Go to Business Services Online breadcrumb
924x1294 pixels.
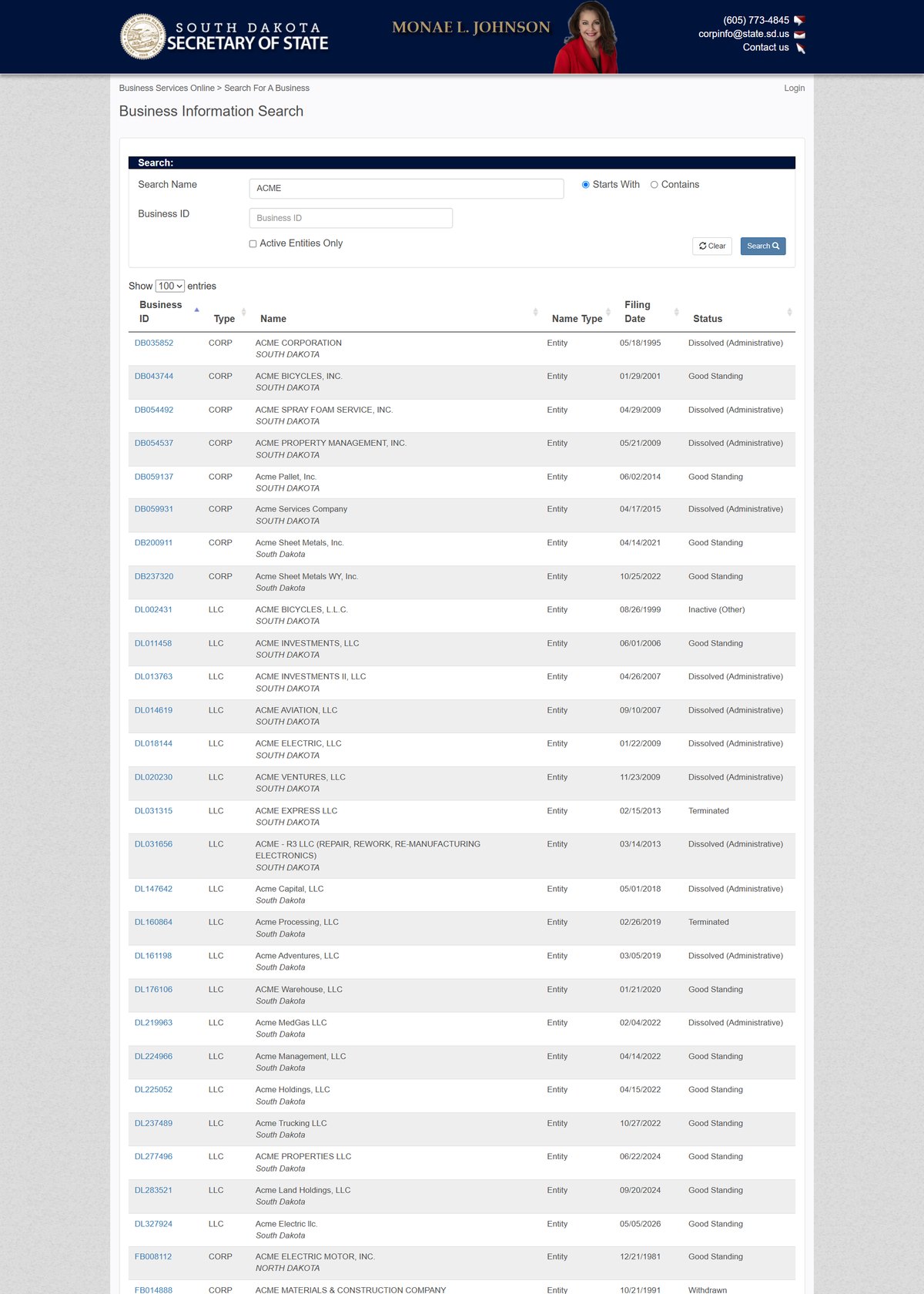tap(166, 88)
